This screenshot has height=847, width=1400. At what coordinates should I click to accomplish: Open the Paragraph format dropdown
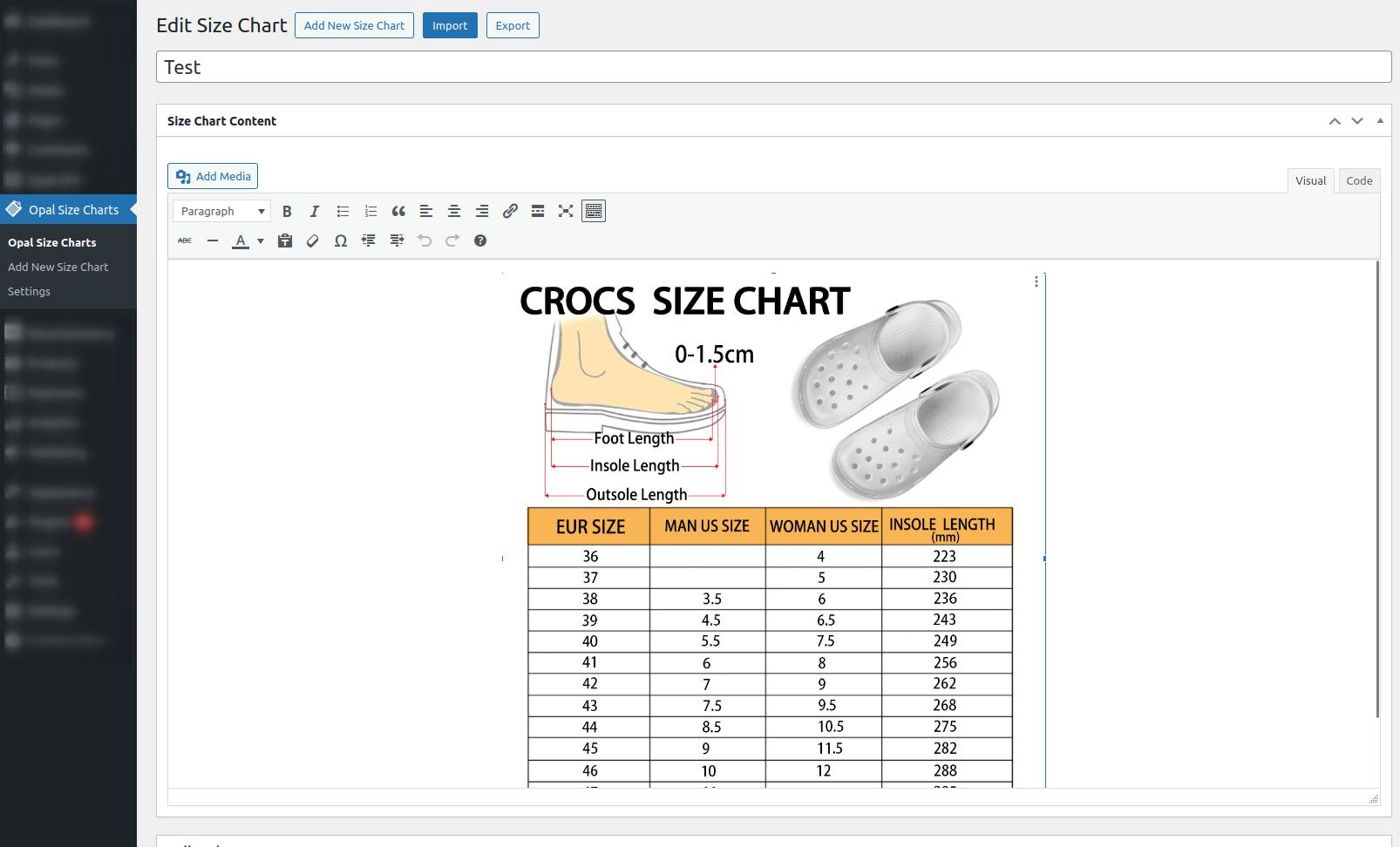tap(221, 211)
